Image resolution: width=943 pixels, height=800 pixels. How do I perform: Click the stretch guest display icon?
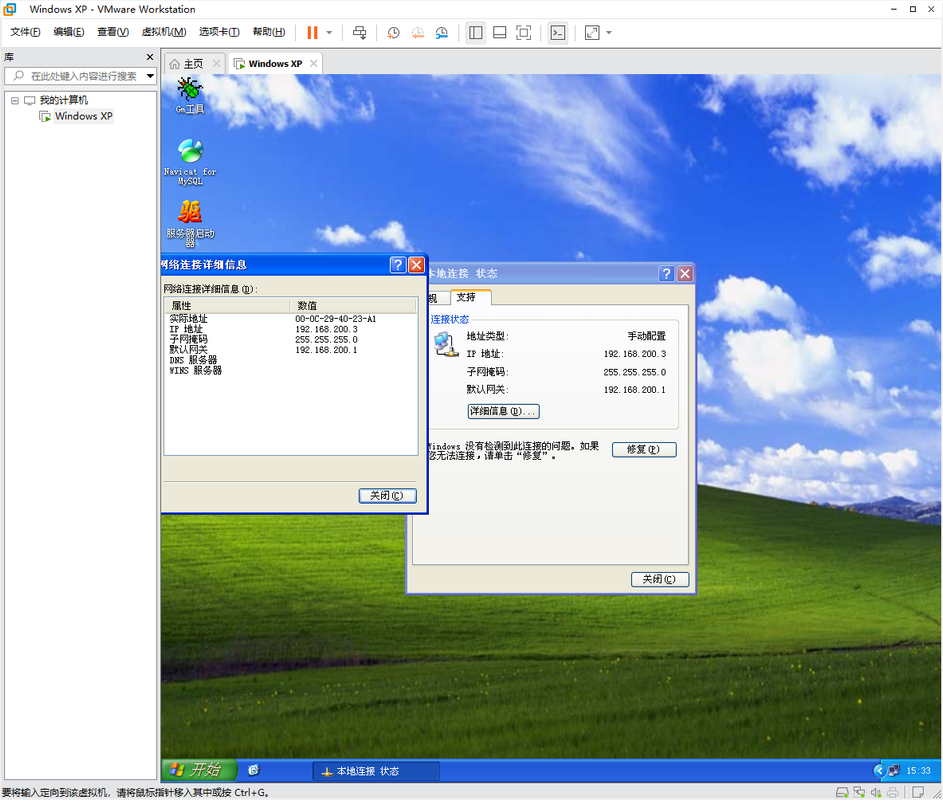coord(592,32)
